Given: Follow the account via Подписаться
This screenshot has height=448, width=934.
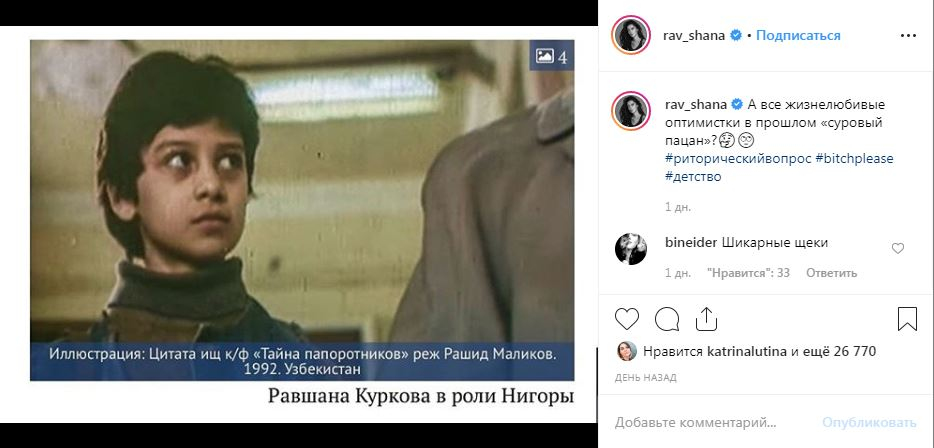Looking at the screenshot, I should (798, 35).
